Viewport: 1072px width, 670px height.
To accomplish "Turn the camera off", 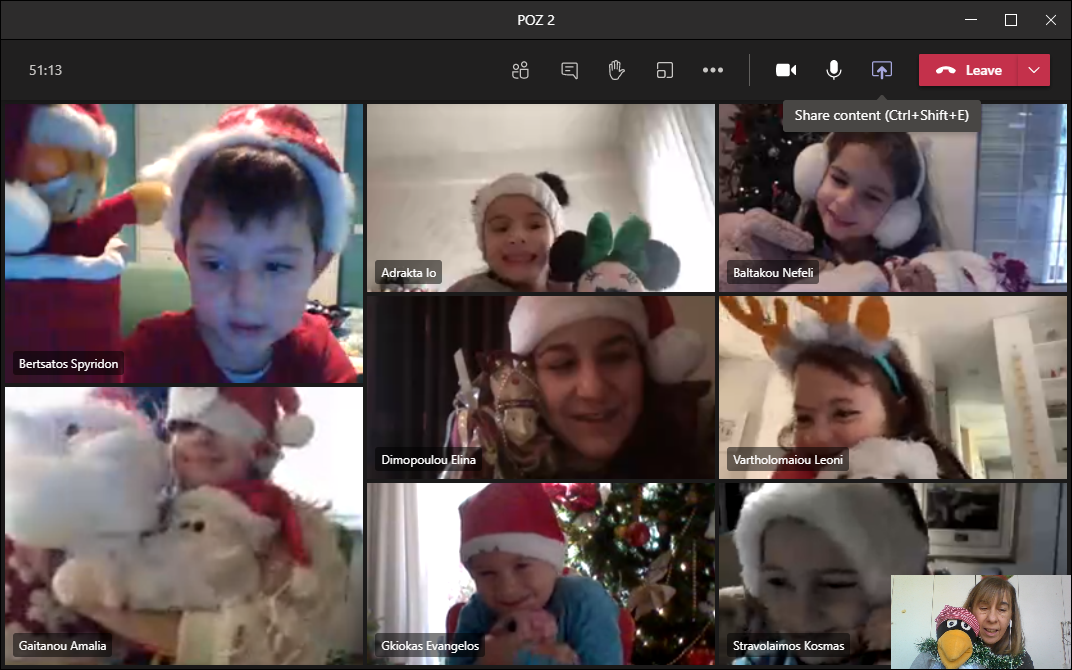I will pyautogui.click(x=786, y=70).
